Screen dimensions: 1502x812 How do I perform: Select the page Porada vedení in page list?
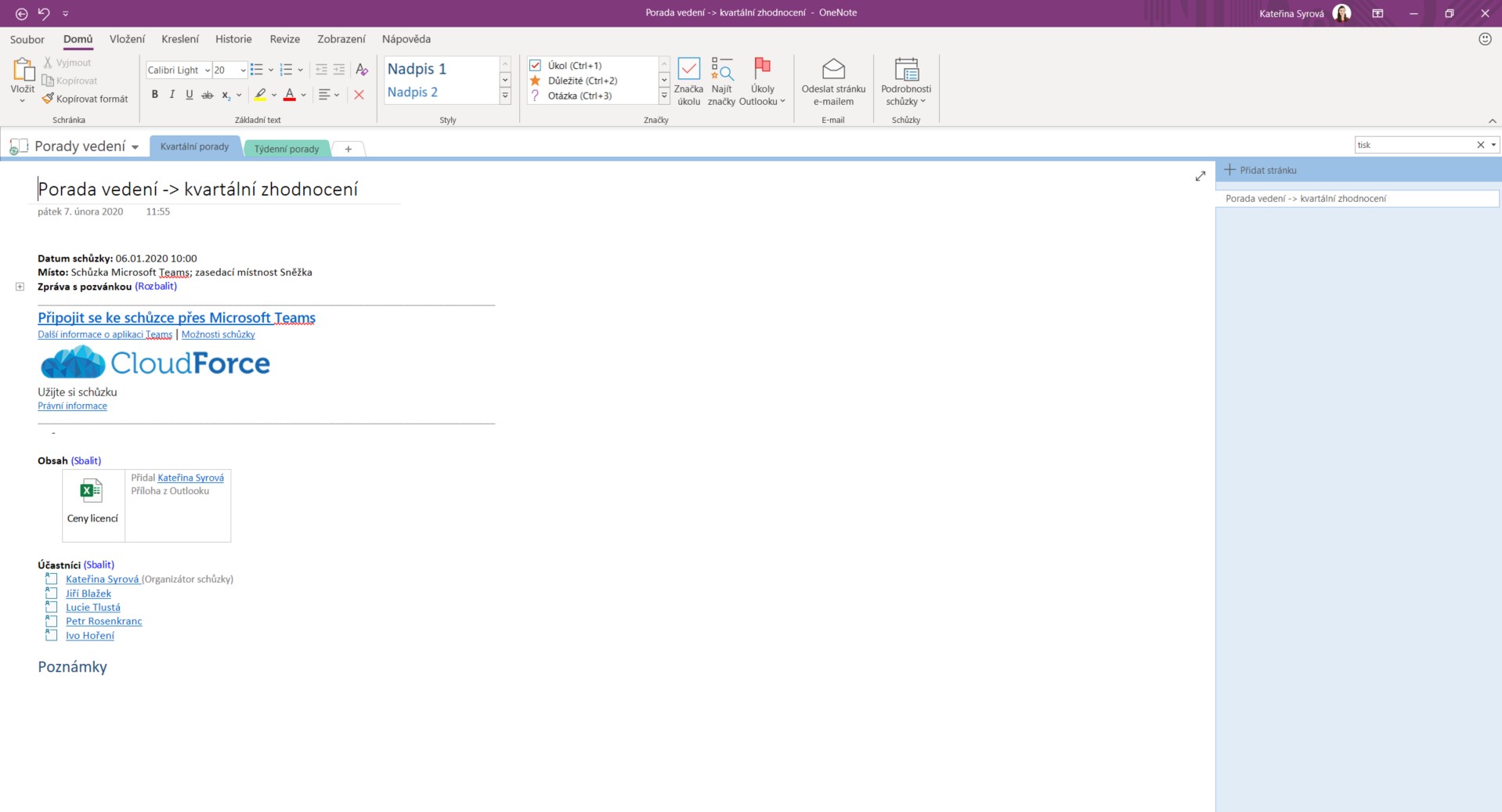[x=1358, y=199]
